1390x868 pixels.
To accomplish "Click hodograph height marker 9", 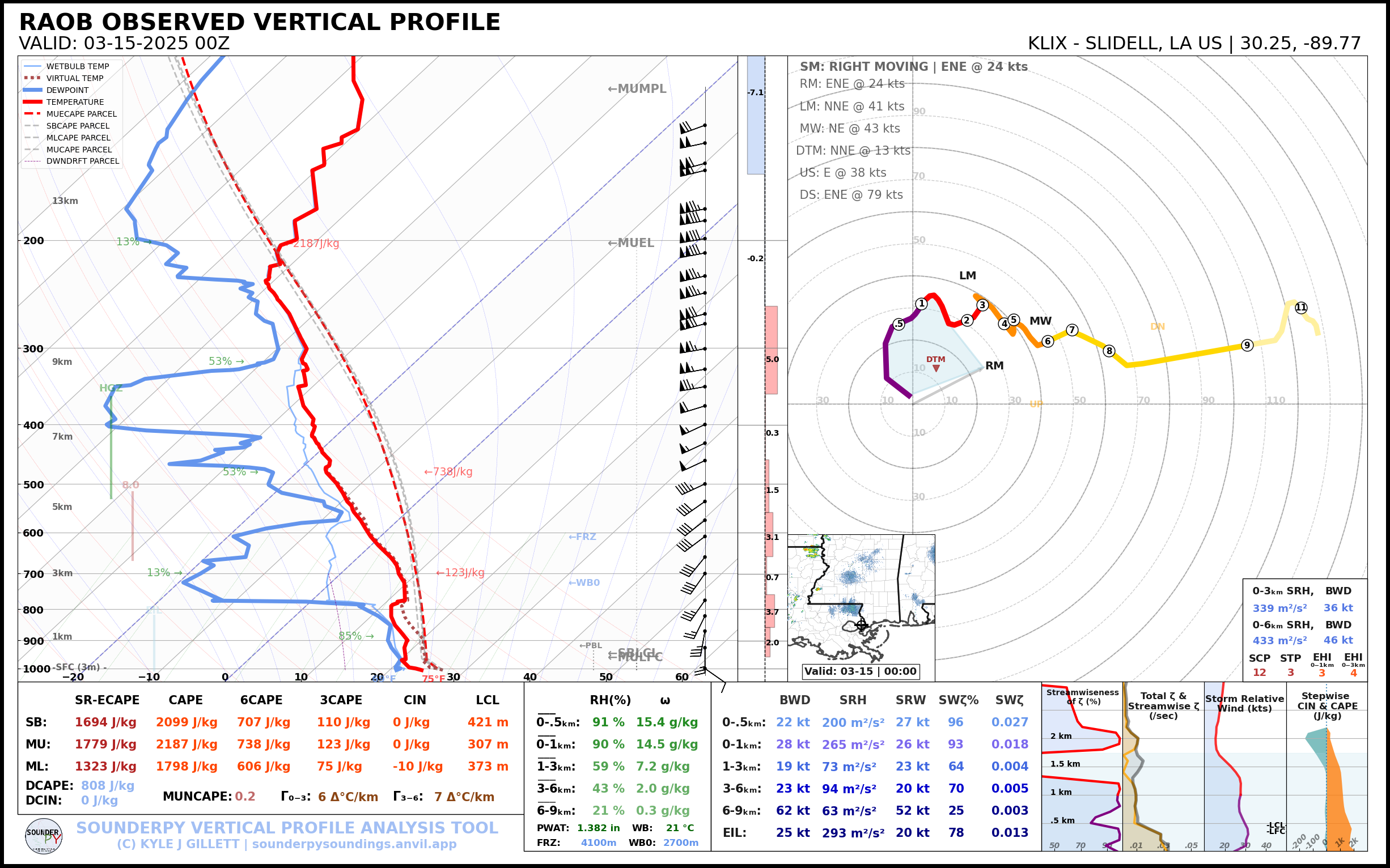I will 1247,345.
